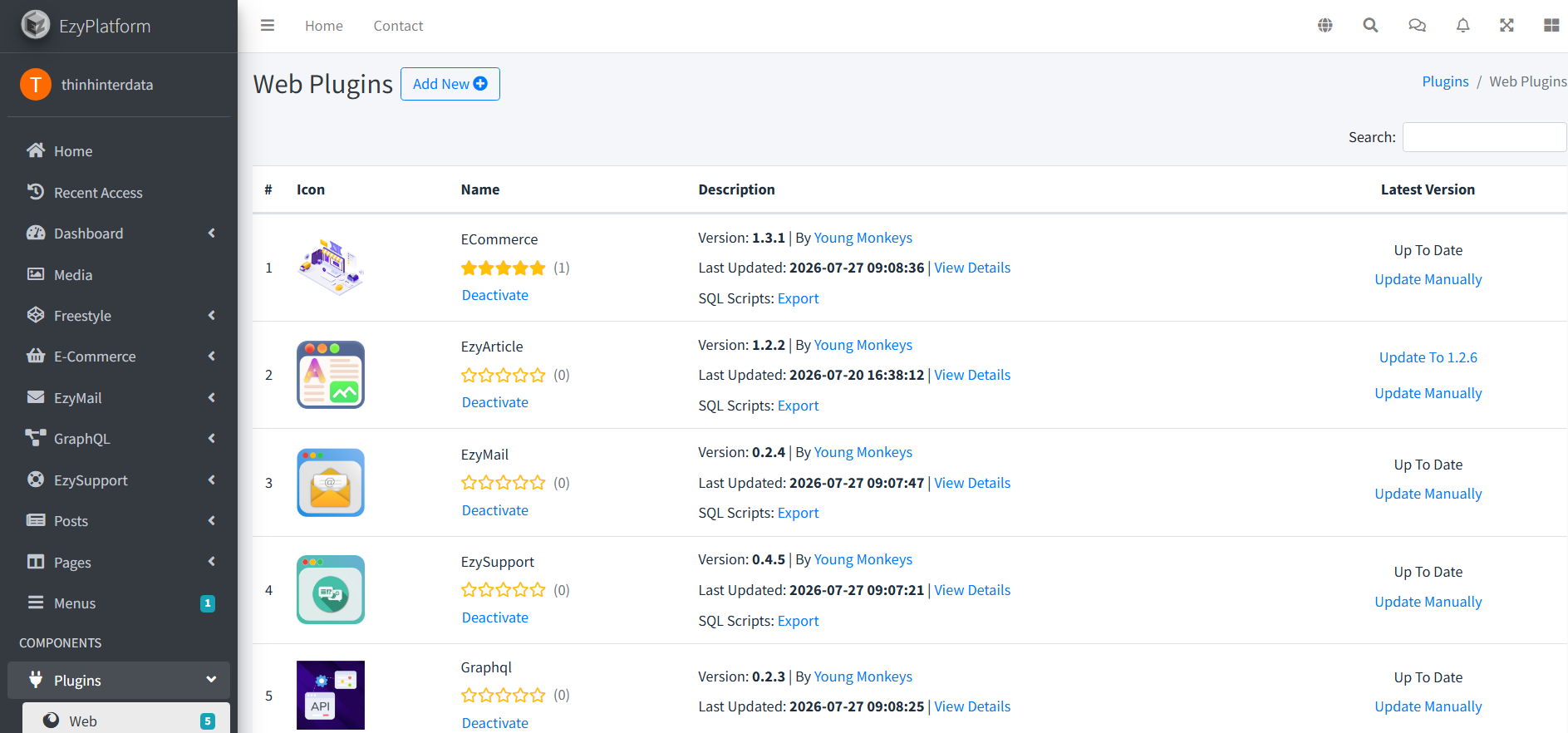Open the search magnifier in navbar
This screenshot has height=733, width=1568.
pyautogui.click(x=1371, y=26)
